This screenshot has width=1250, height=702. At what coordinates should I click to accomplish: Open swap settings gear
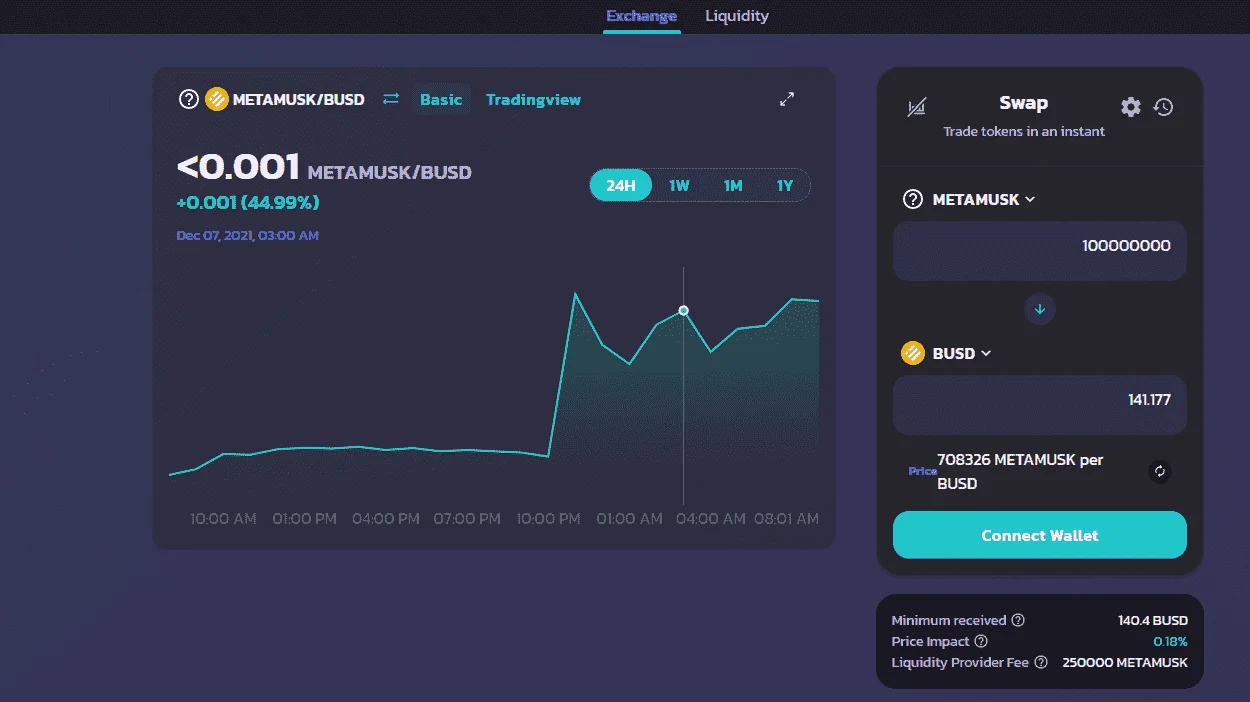pos(1131,107)
